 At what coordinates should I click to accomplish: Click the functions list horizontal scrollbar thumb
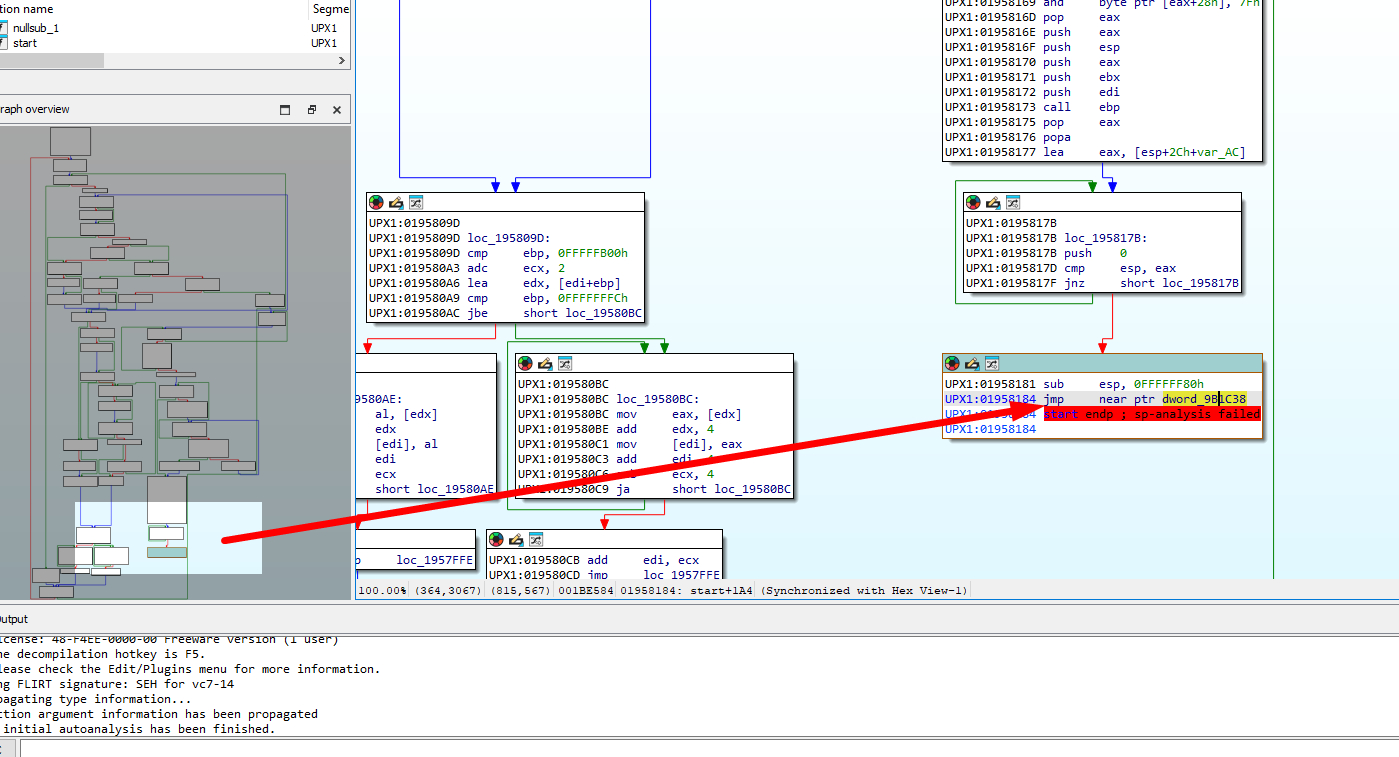coord(51,61)
